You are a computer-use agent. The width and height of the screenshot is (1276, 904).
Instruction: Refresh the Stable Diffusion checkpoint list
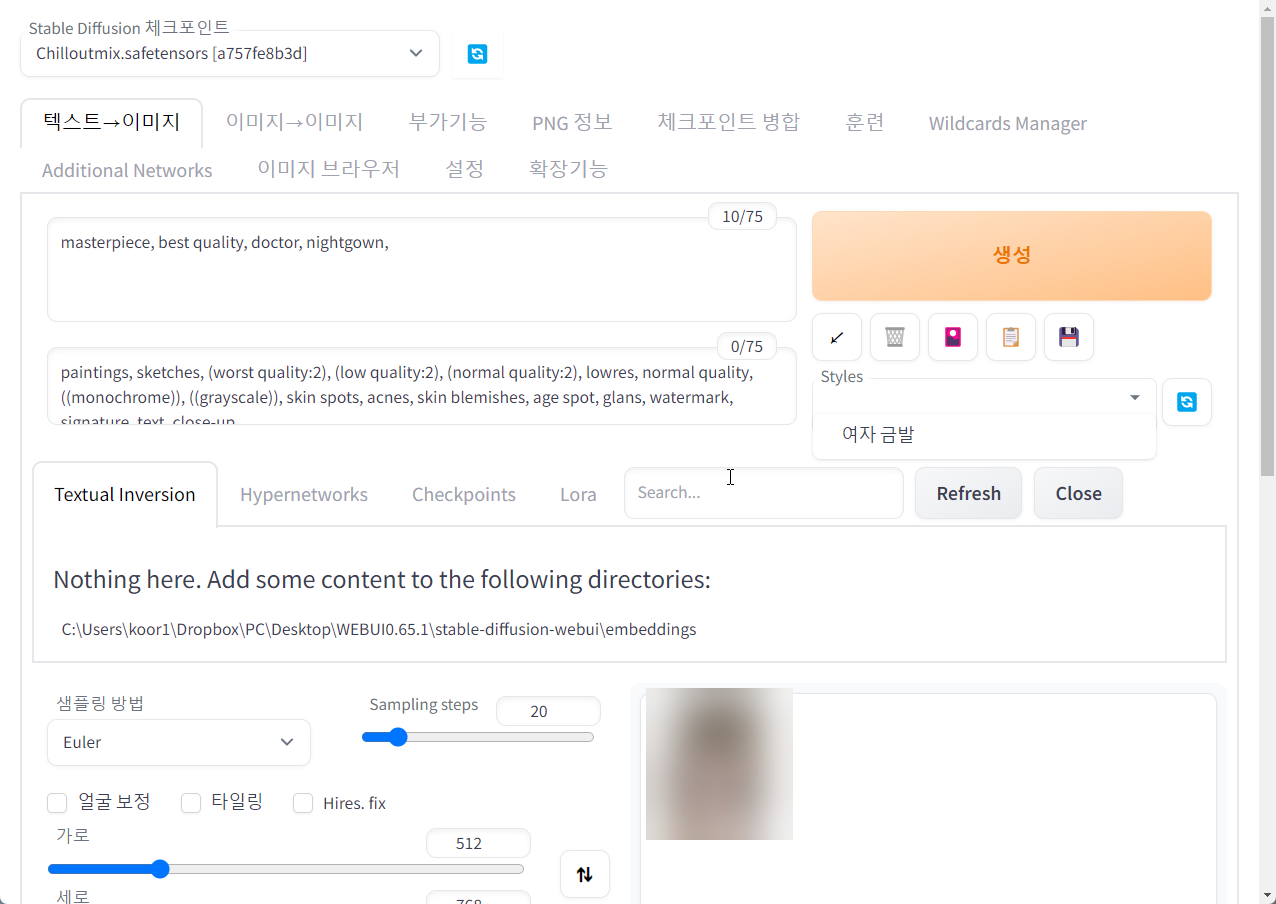[477, 53]
